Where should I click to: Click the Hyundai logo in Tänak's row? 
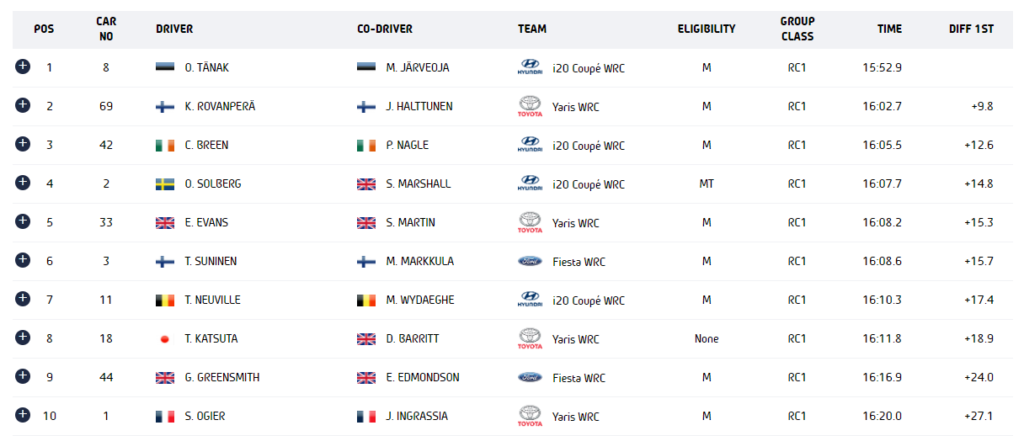tap(530, 67)
